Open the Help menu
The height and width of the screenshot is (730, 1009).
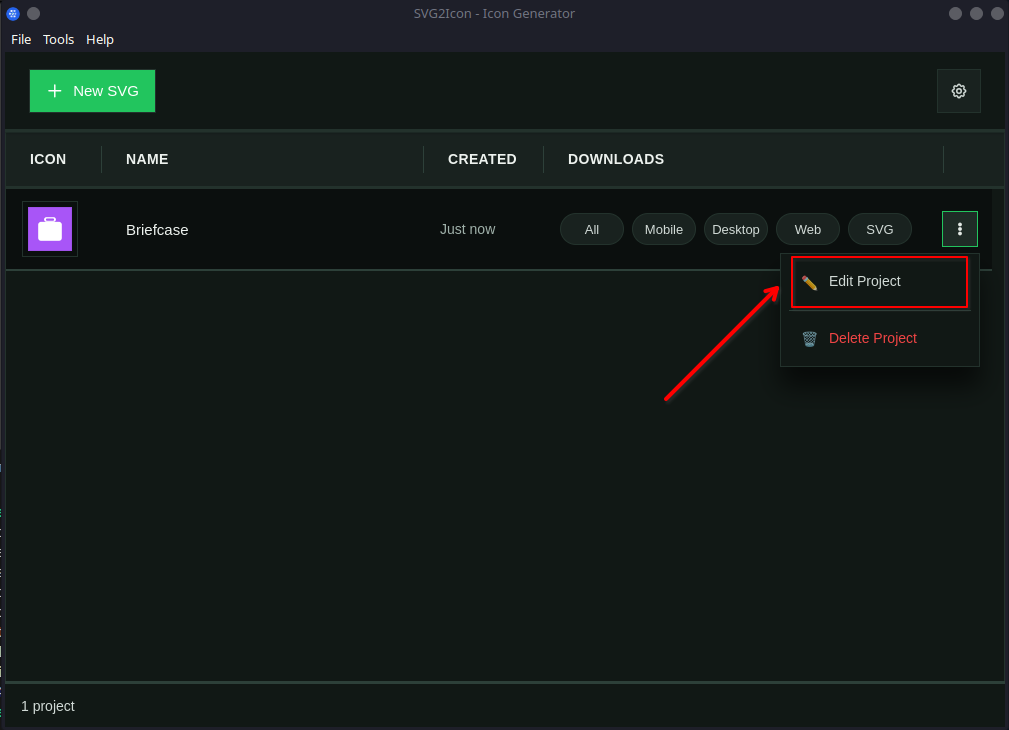(x=100, y=39)
